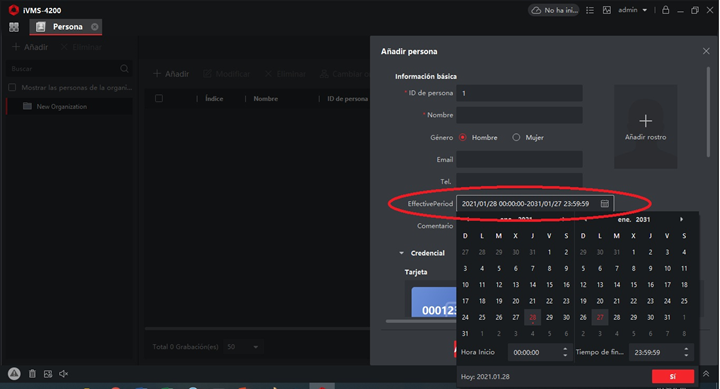Screen dimensions: 720x389
Task: Click the alarm warning icon in the status bar
Action: point(14,373)
